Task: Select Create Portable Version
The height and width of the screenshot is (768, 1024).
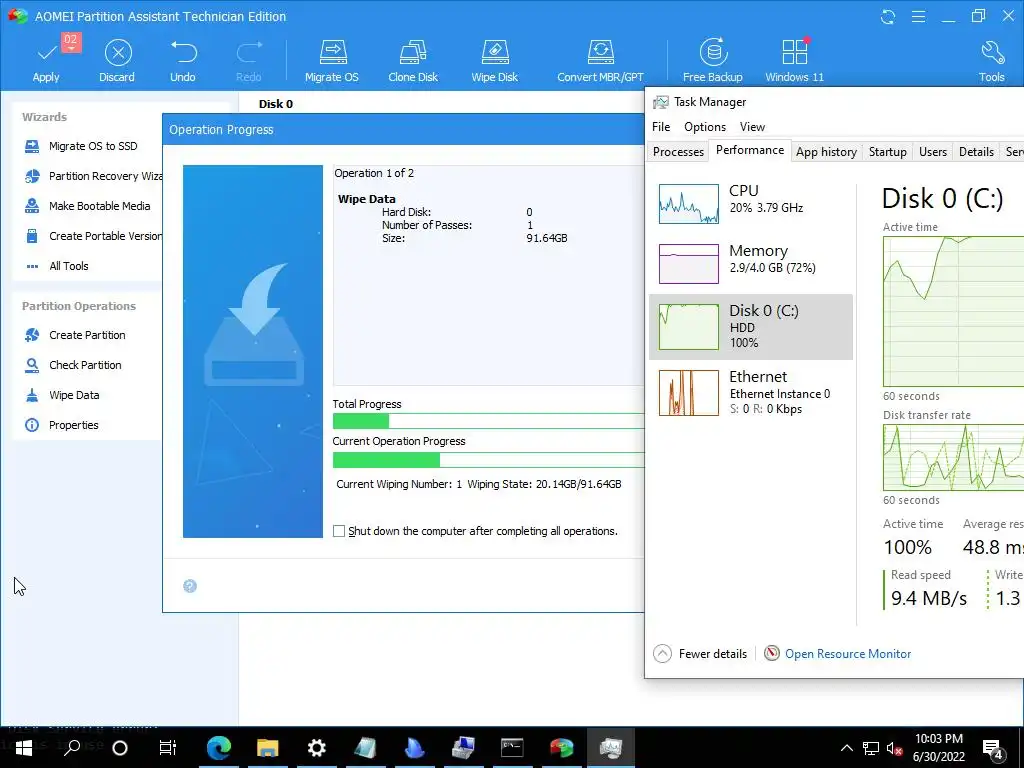Action: tap(93, 236)
